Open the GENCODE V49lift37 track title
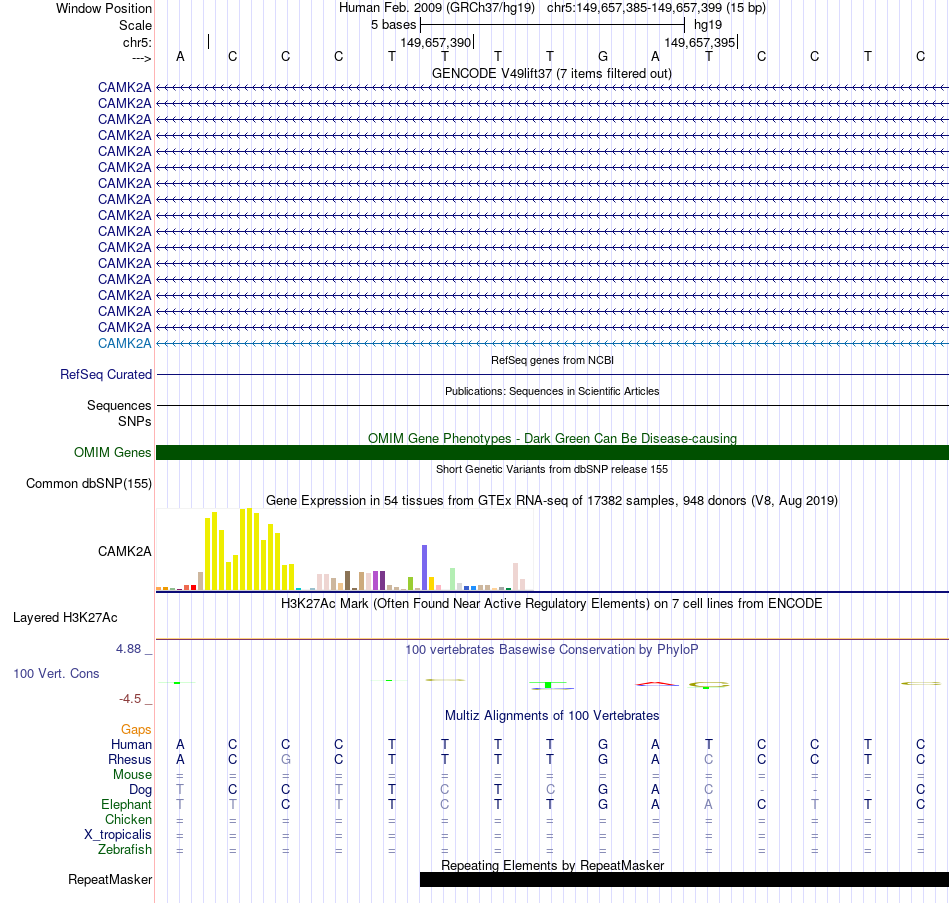950x903 pixels. pos(551,73)
